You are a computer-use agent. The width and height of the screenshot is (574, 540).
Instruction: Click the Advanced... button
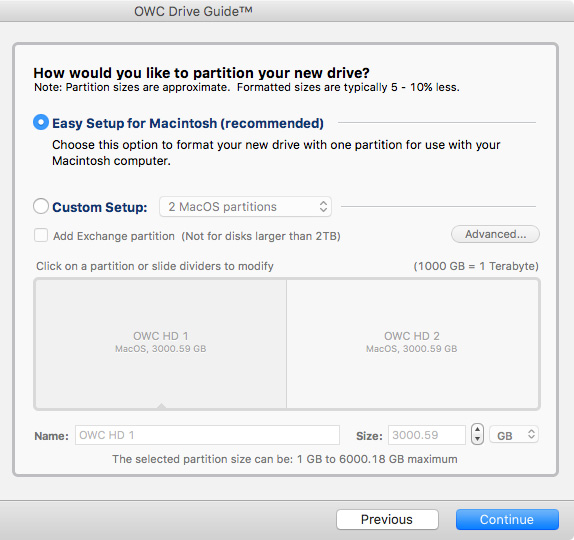(495, 234)
